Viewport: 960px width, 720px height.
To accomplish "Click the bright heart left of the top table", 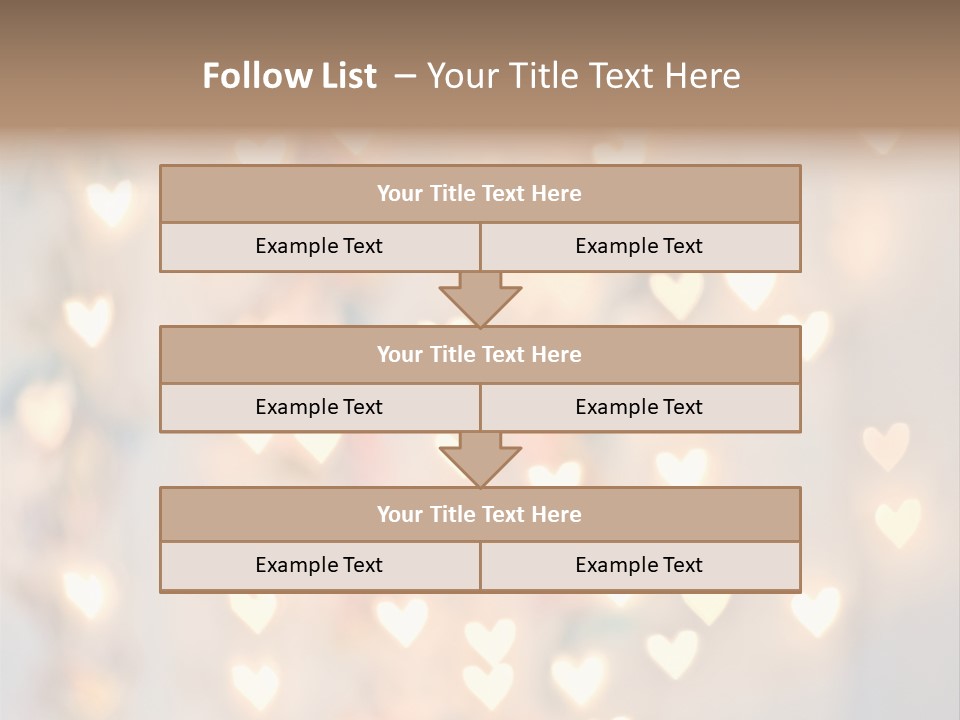I will pos(108,203).
